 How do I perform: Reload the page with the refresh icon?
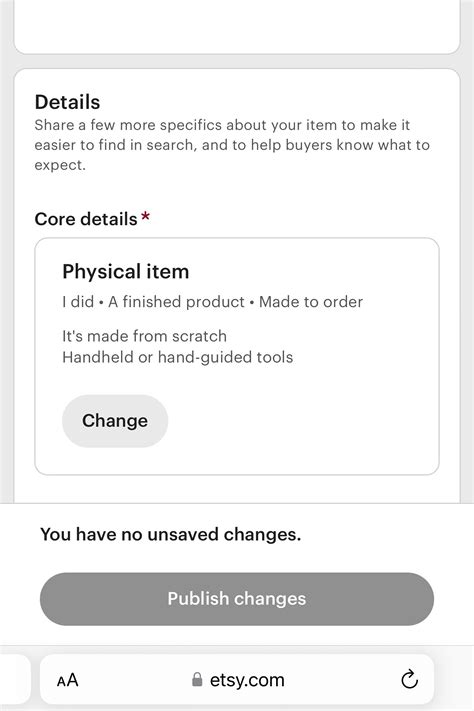point(410,679)
